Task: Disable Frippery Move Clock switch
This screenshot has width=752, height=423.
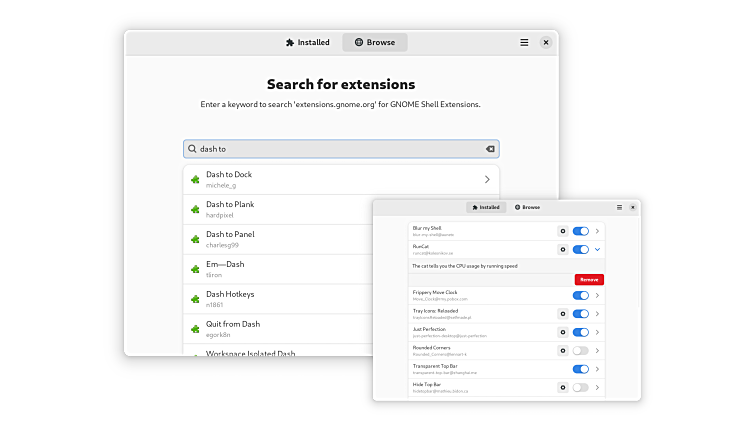Action: tap(581, 295)
